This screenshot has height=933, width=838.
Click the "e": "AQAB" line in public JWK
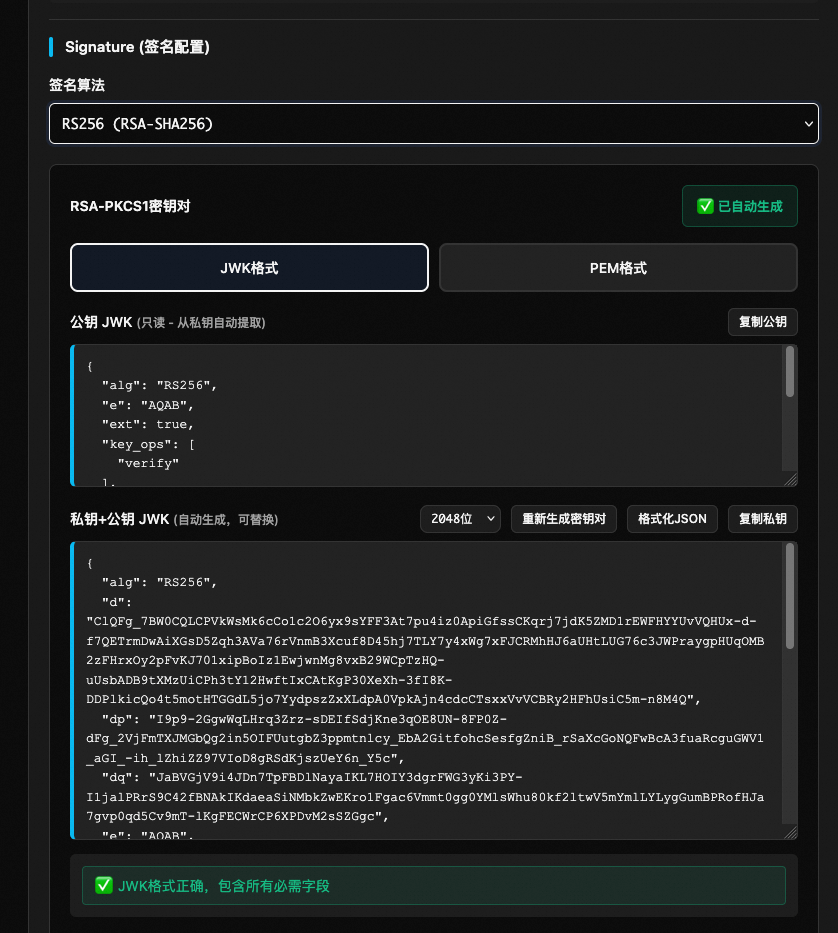pyautogui.click(x=148, y=405)
